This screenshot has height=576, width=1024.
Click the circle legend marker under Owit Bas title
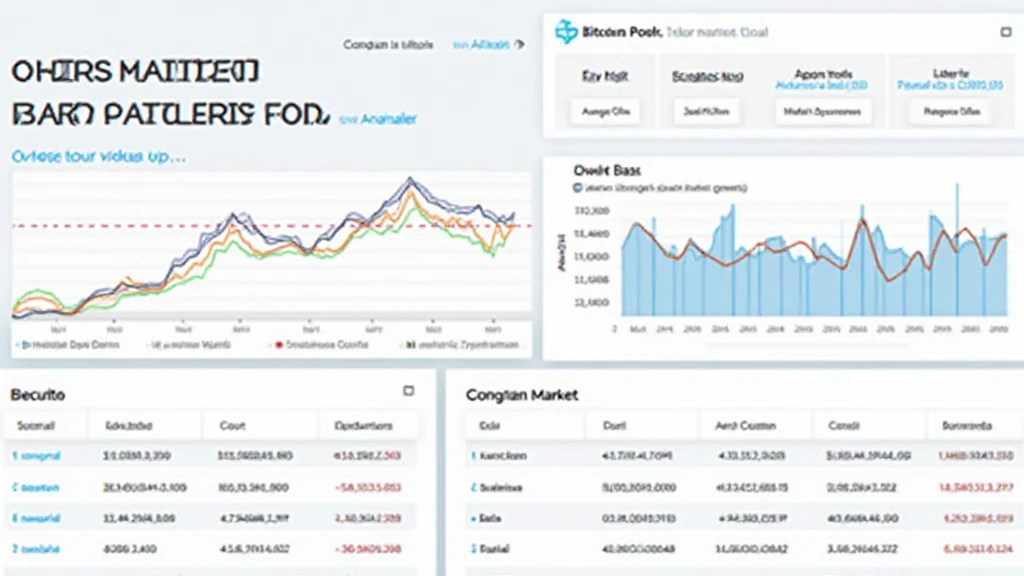click(x=578, y=187)
